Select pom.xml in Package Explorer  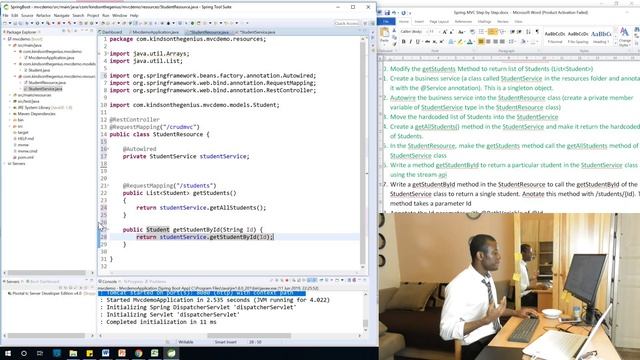(25, 157)
